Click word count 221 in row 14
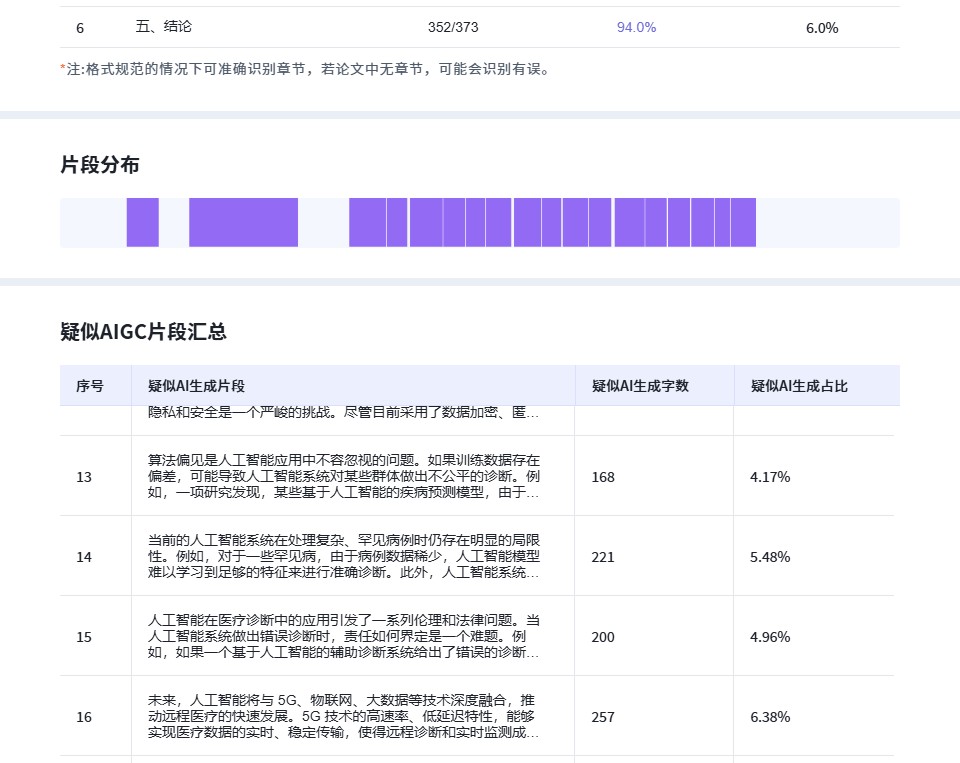 603,557
